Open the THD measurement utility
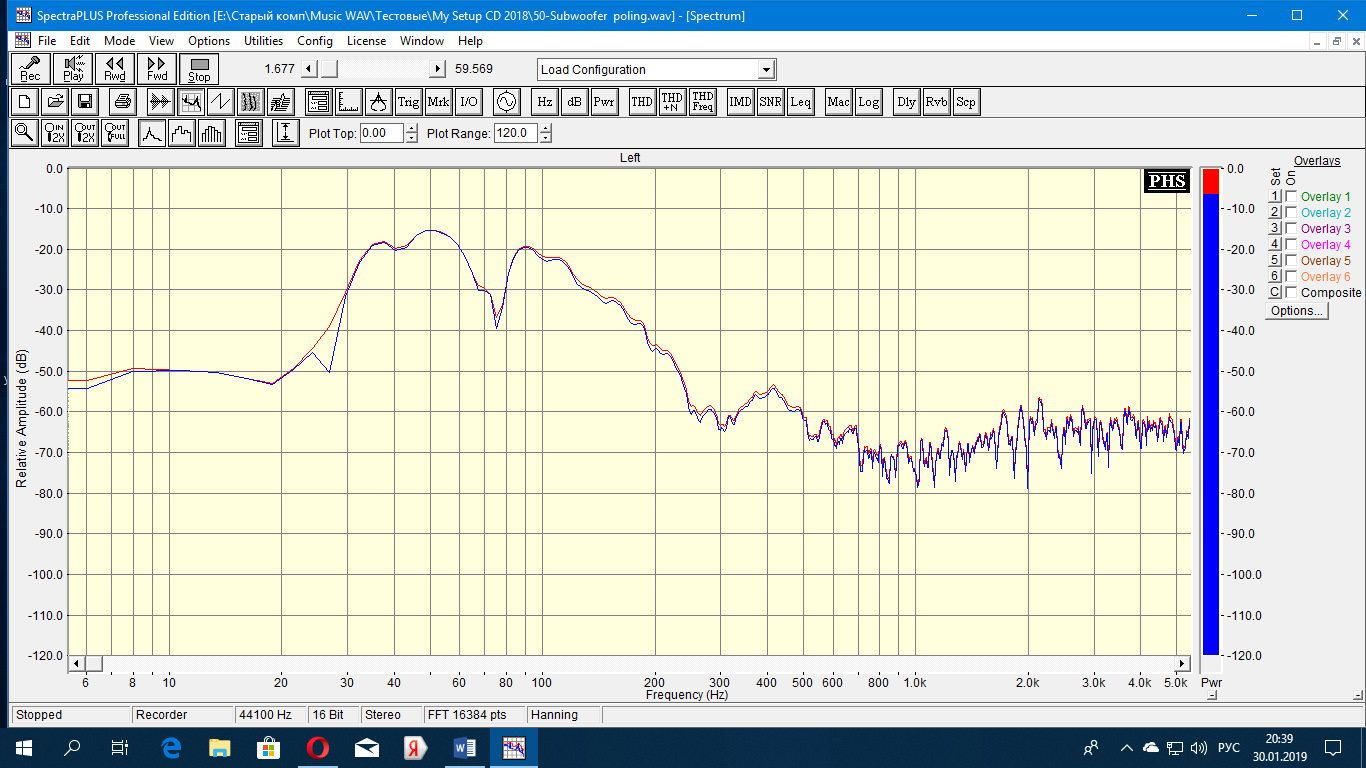This screenshot has height=768, width=1366. pos(642,101)
